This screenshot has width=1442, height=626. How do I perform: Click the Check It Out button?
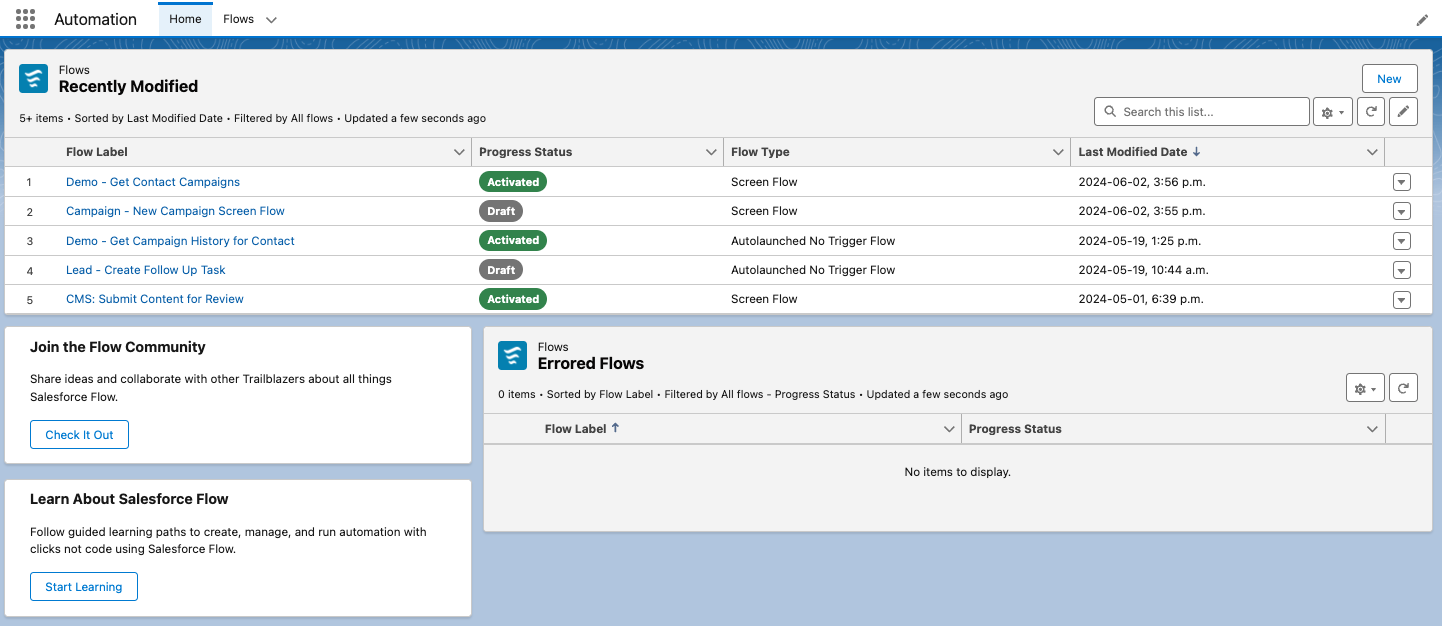pos(79,435)
